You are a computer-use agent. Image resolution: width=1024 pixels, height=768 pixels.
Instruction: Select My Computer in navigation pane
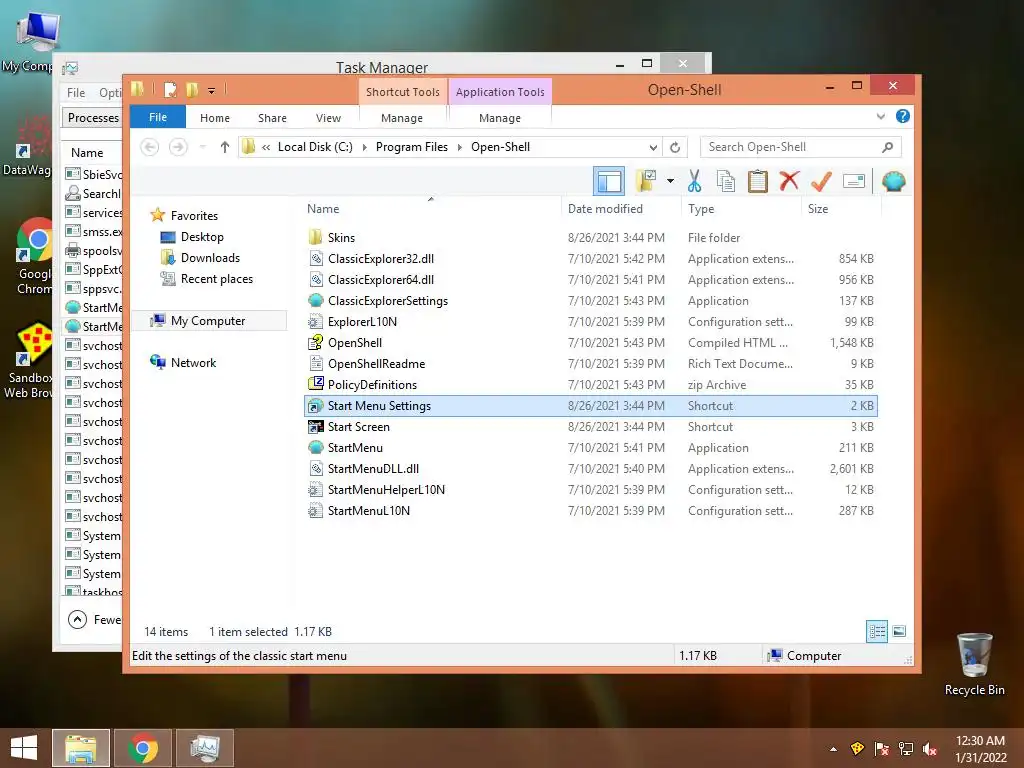click(x=208, y=321)
